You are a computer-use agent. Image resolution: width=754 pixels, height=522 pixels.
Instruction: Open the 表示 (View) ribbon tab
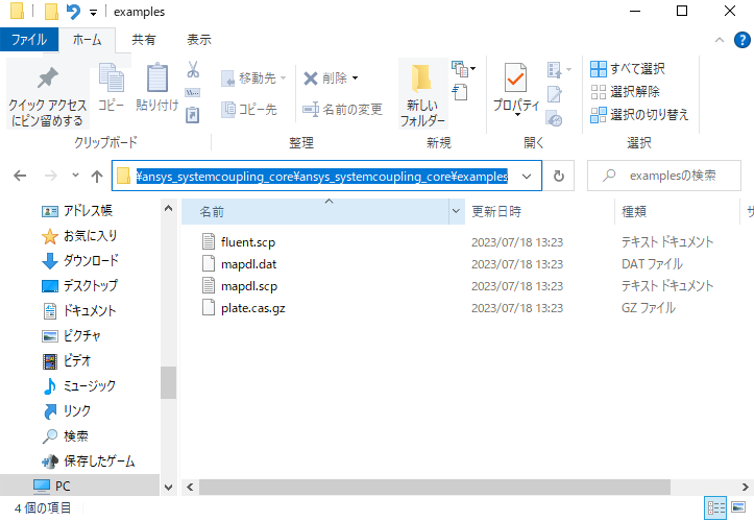click(x=199, y=40)
